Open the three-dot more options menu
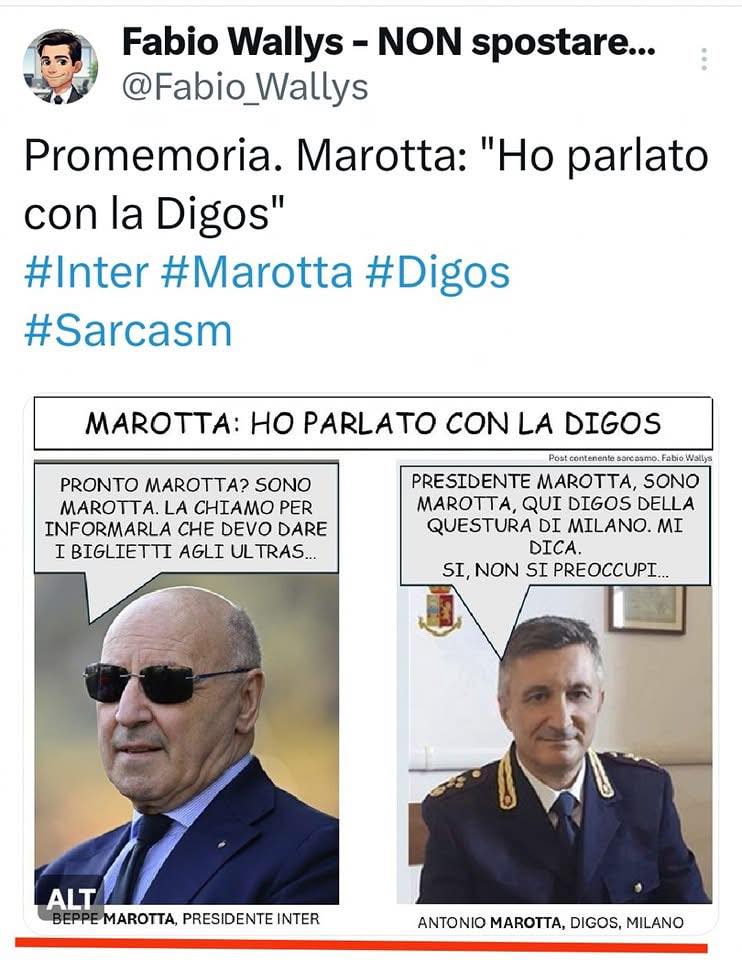This screenshot has height=960, width=742. [x=704, y=59]
